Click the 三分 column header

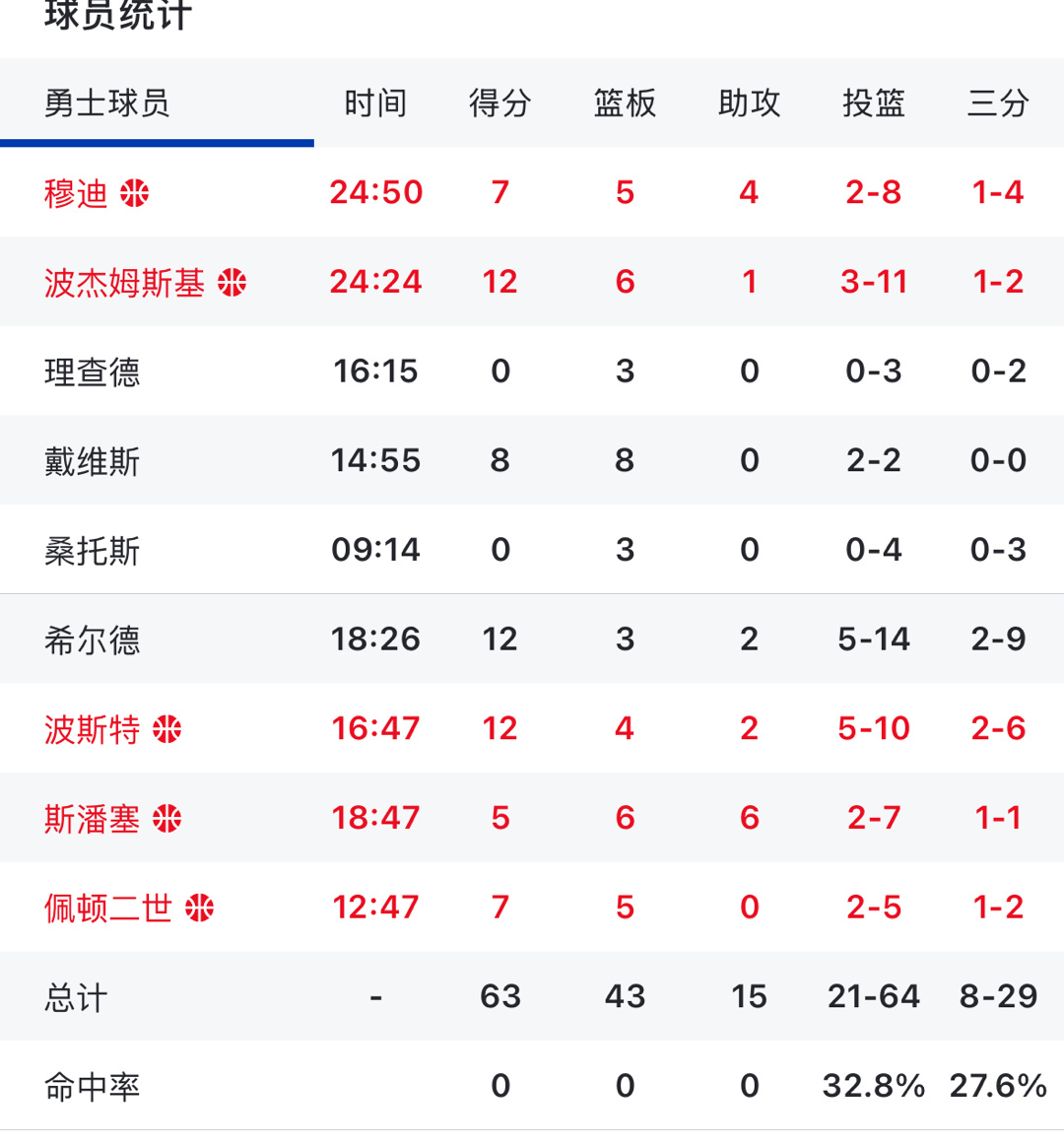[x=998, y=102]
